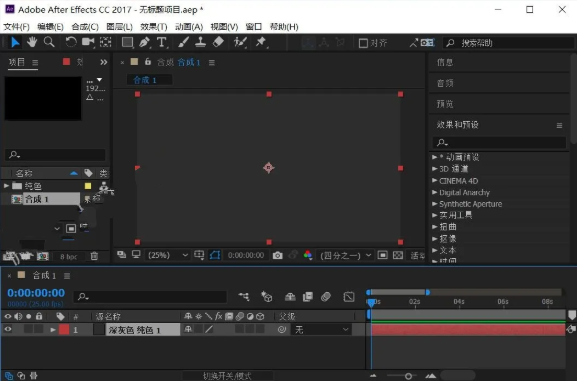Open the show channel RGB icon

coord(308,255)
